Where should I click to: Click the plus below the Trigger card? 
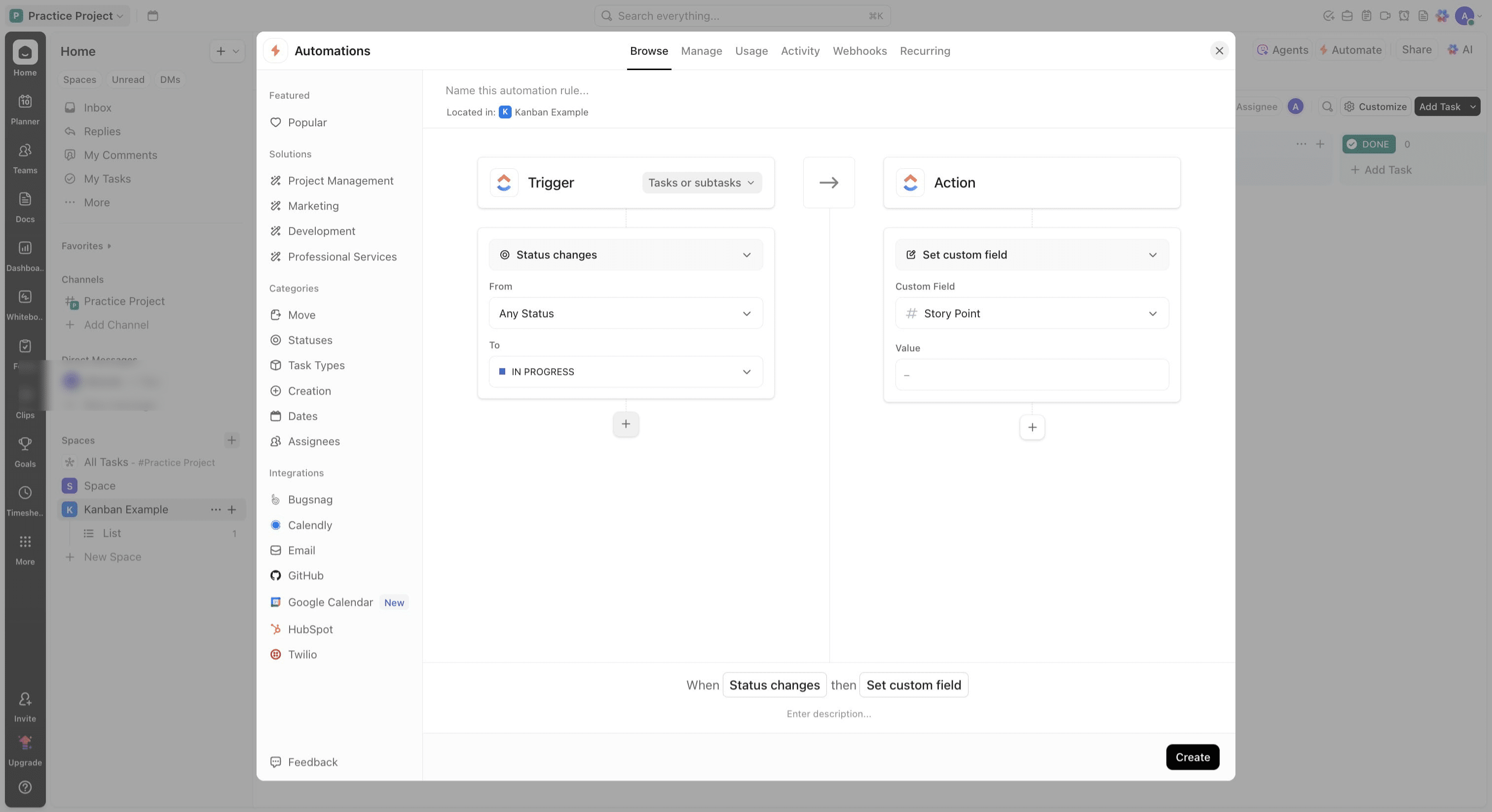[x=626, y=424]
